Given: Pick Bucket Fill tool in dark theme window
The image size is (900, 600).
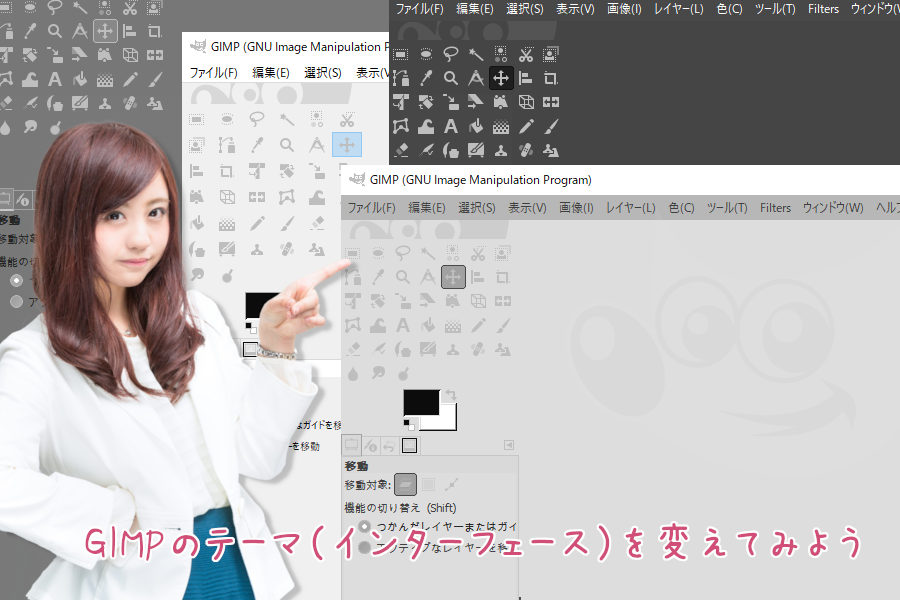Looking at the screenshot, I should point(476,126).
